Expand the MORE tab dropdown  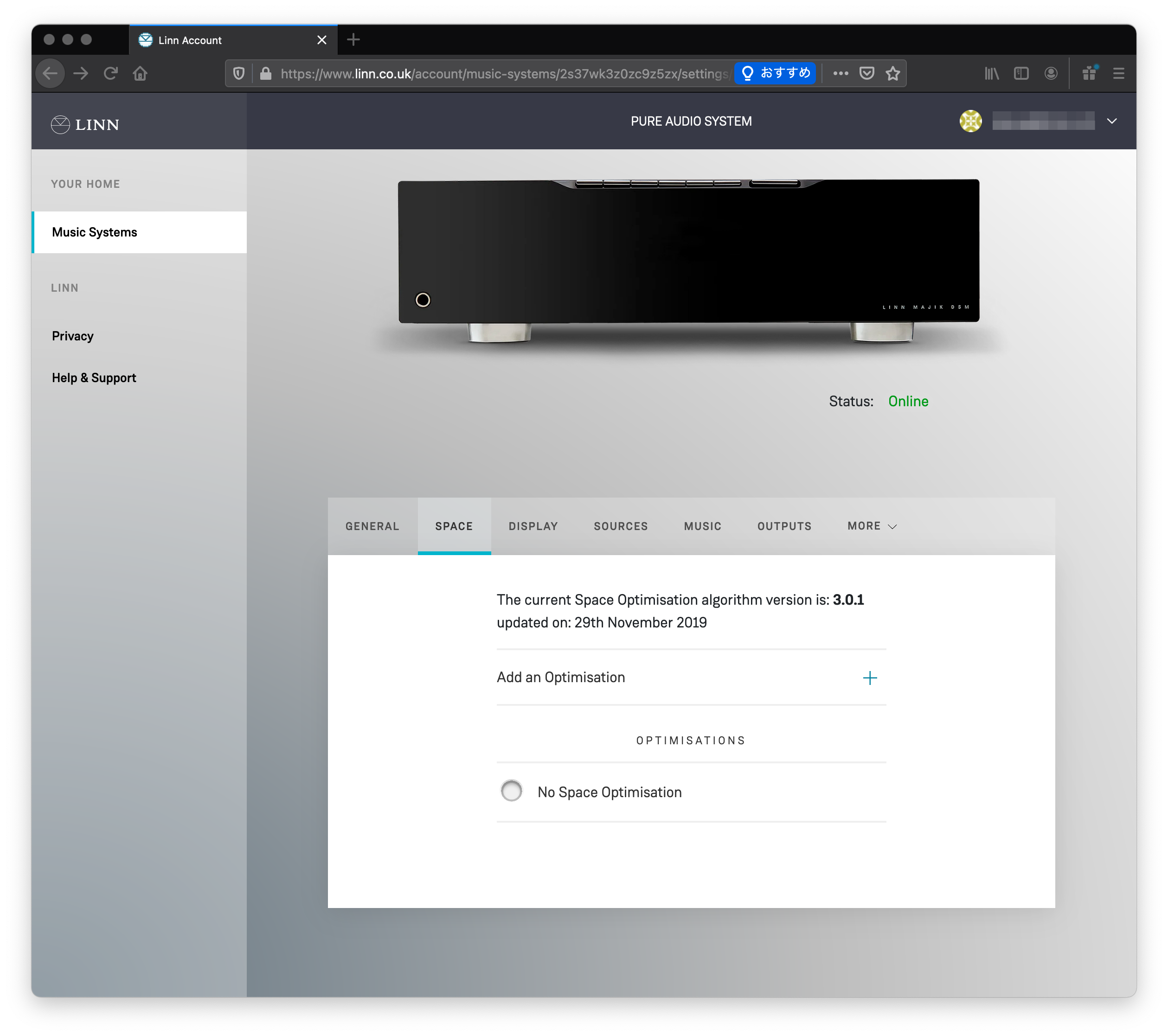872,526
